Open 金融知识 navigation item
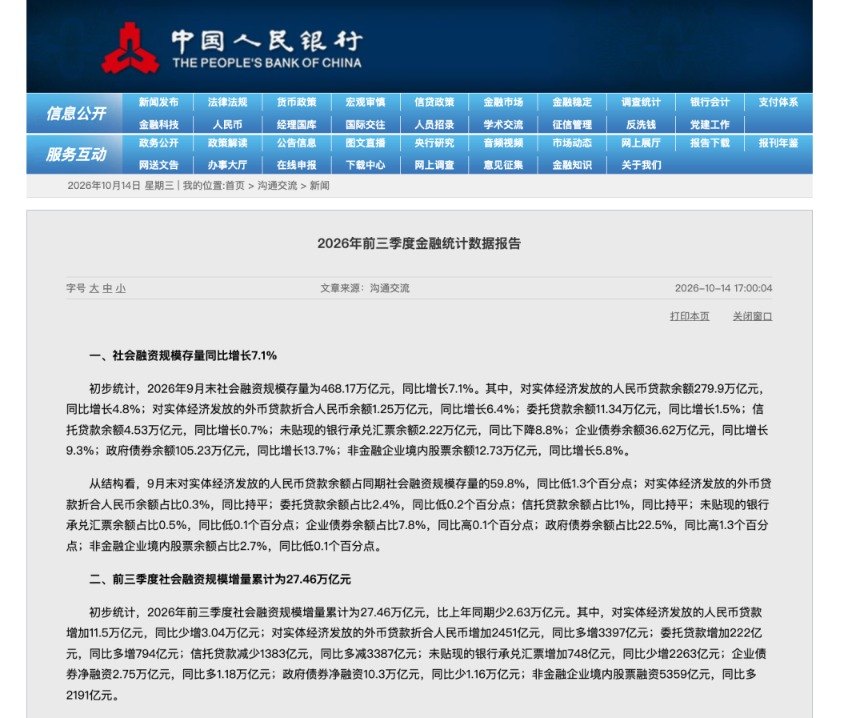The height and width of the screenshot is (718, 864). pyautogui.click(x=572, y=165)
